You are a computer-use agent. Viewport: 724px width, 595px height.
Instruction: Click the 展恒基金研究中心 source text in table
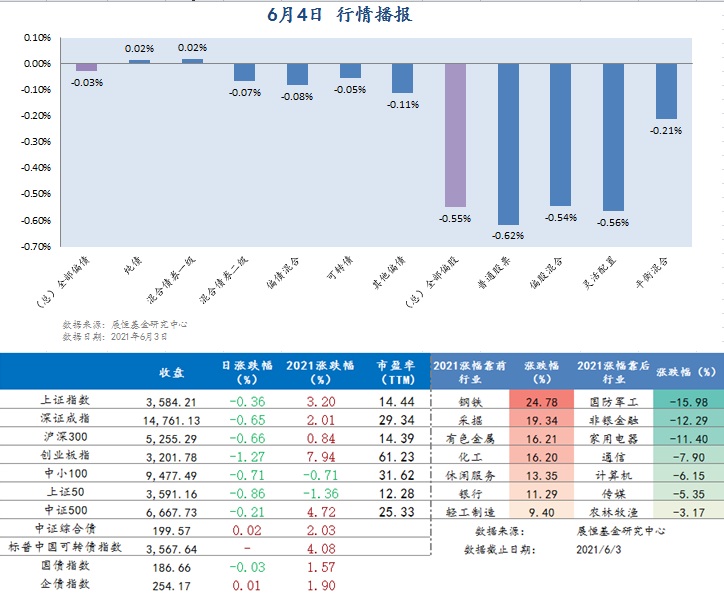[621, 531]
